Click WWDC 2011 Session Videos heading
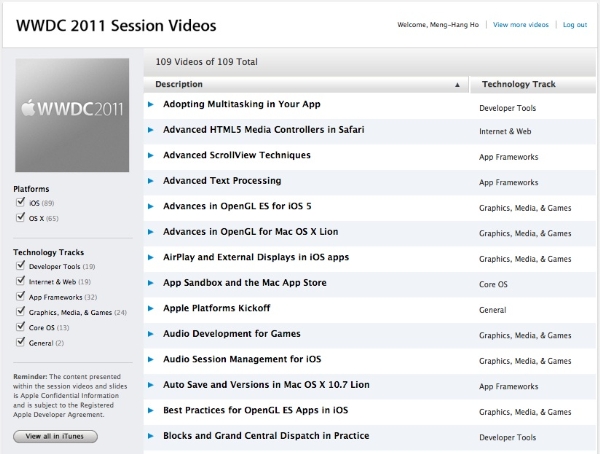Viewport: 600px width, 454px height. tap(116, 26)
